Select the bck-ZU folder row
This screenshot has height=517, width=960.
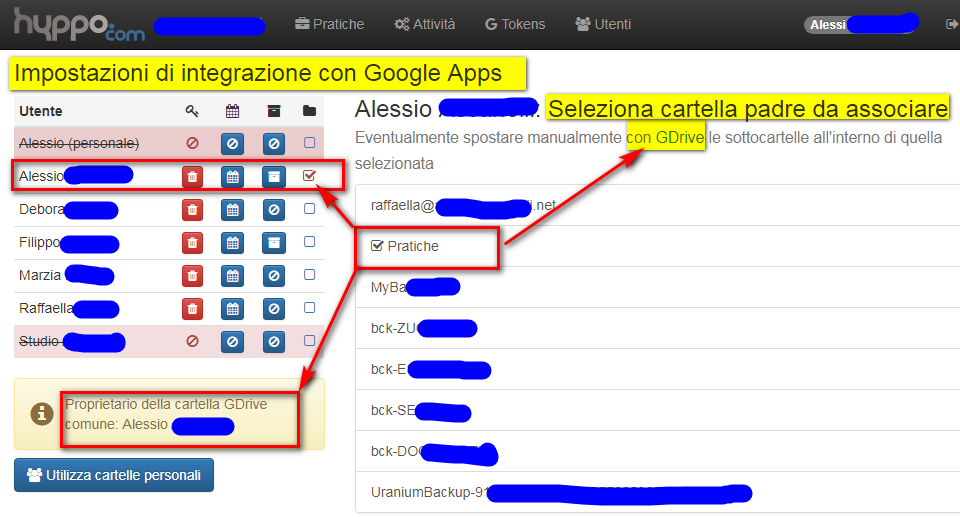pyautogui.click(x=658, y=328)
